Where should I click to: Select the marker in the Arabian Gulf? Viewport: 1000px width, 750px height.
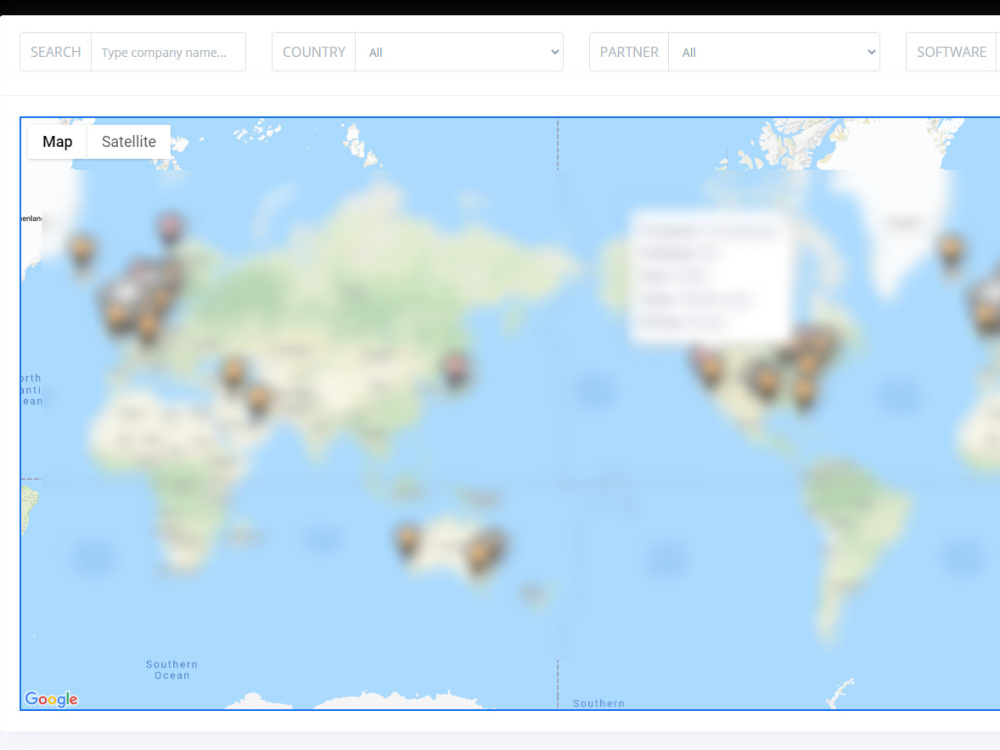[x=258, y=401]
